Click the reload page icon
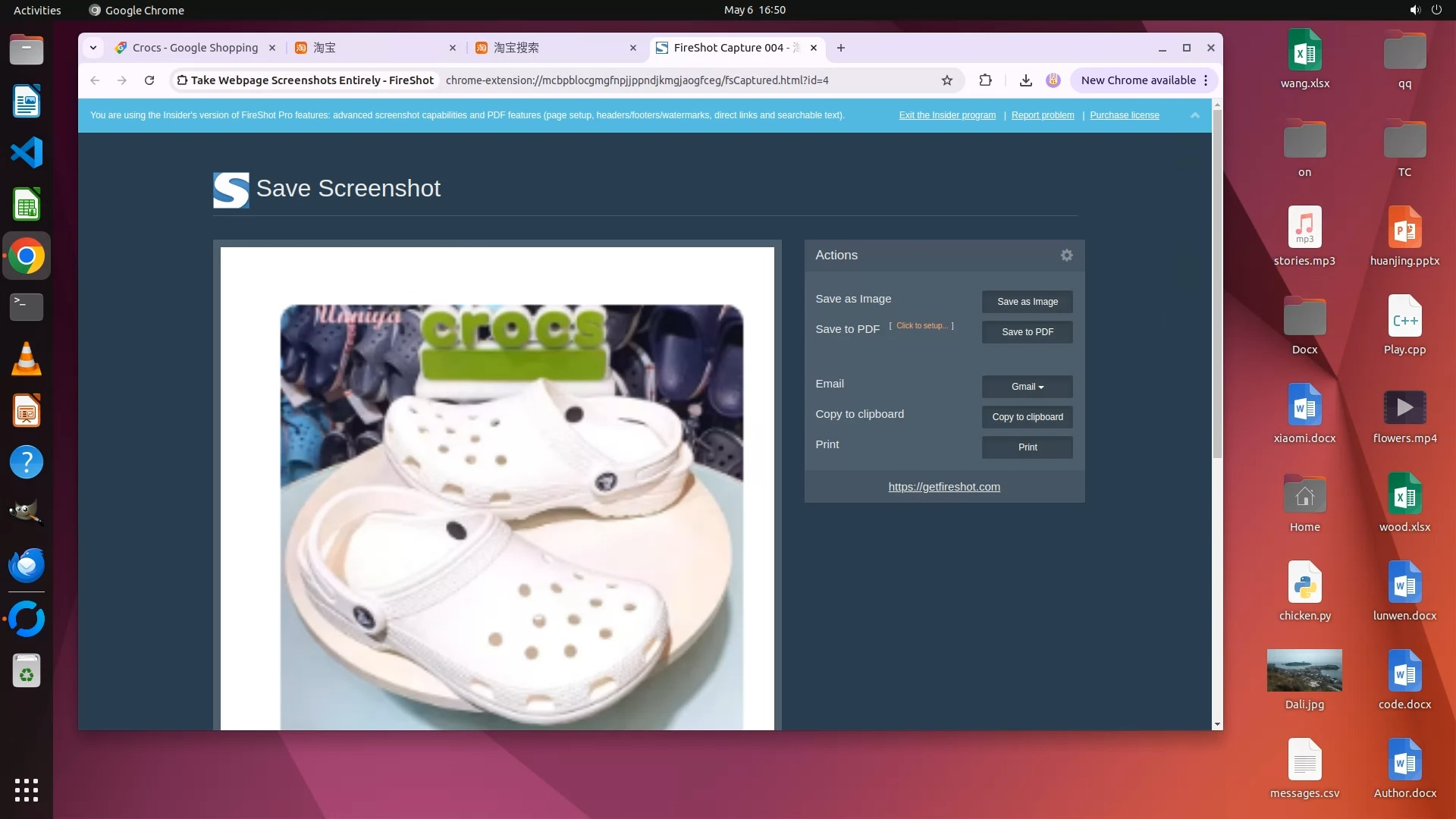 [x=149, y=80]
